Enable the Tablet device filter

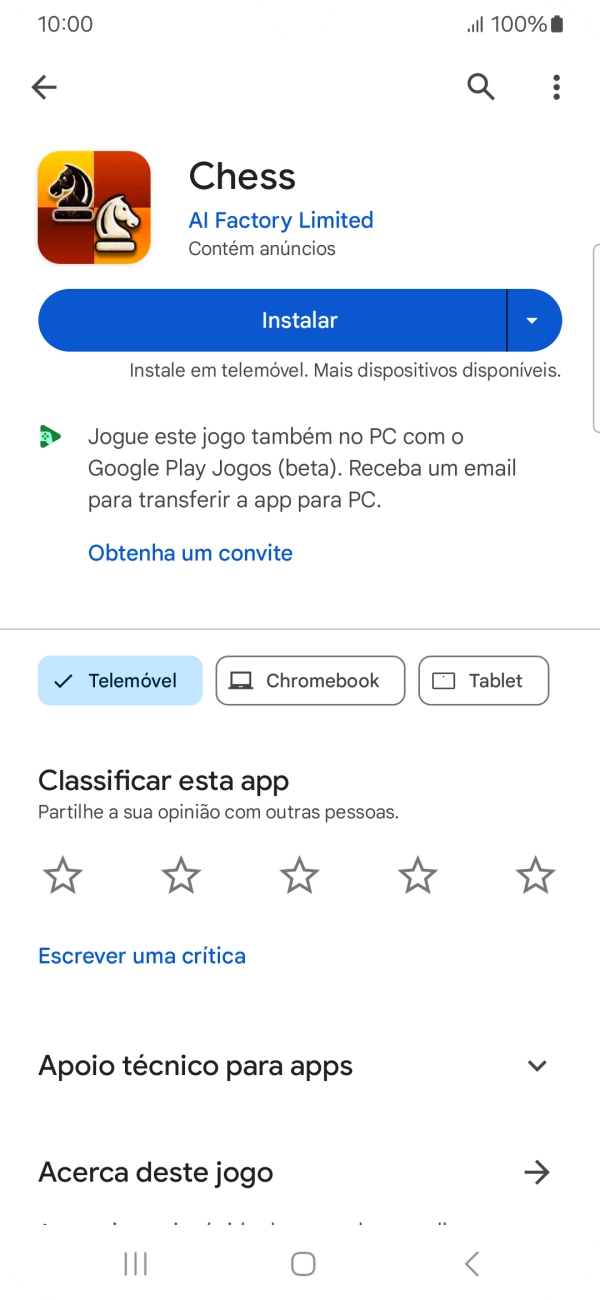[483, 680]
